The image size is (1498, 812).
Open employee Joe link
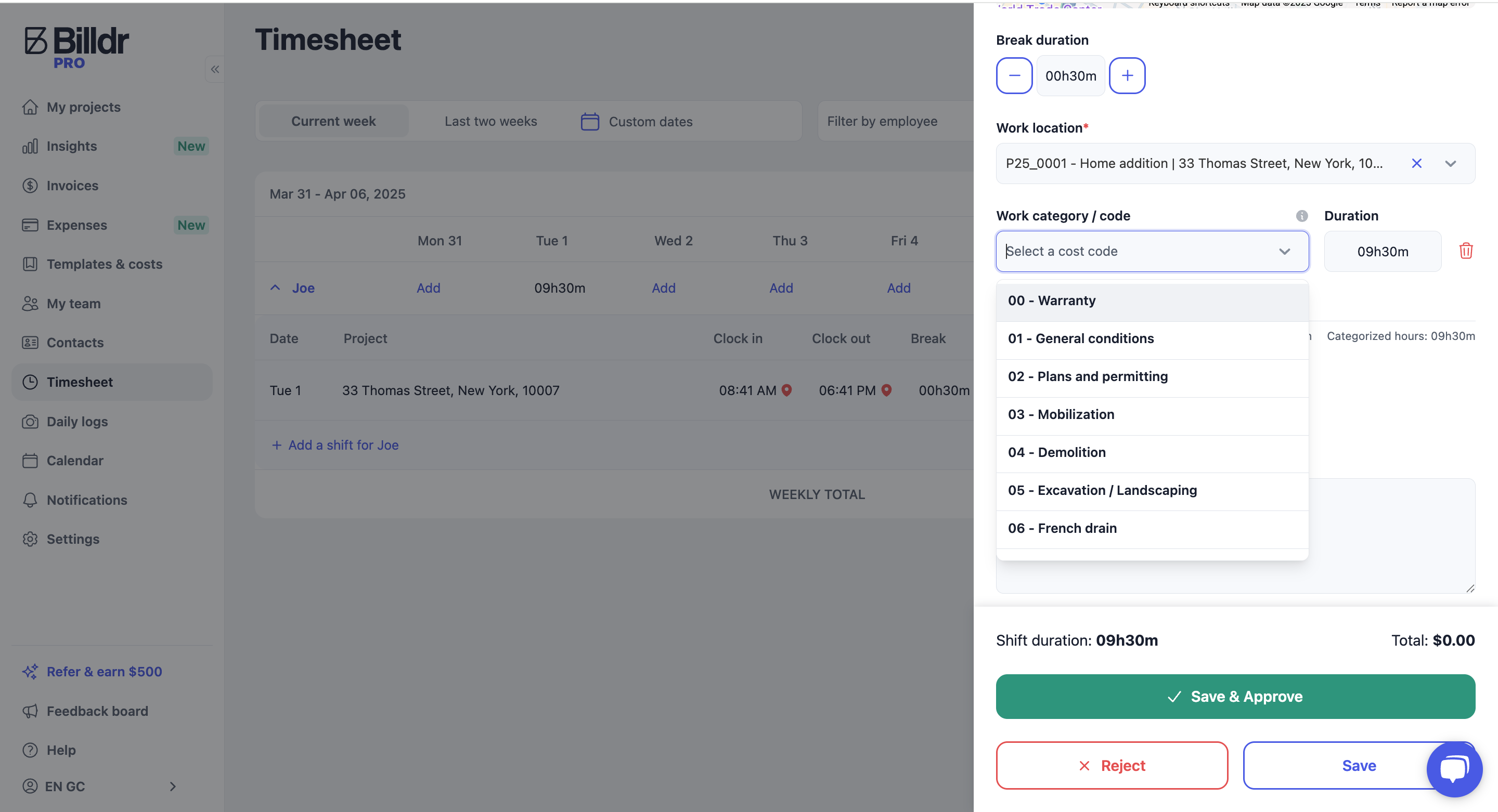[x=303, y=287]
